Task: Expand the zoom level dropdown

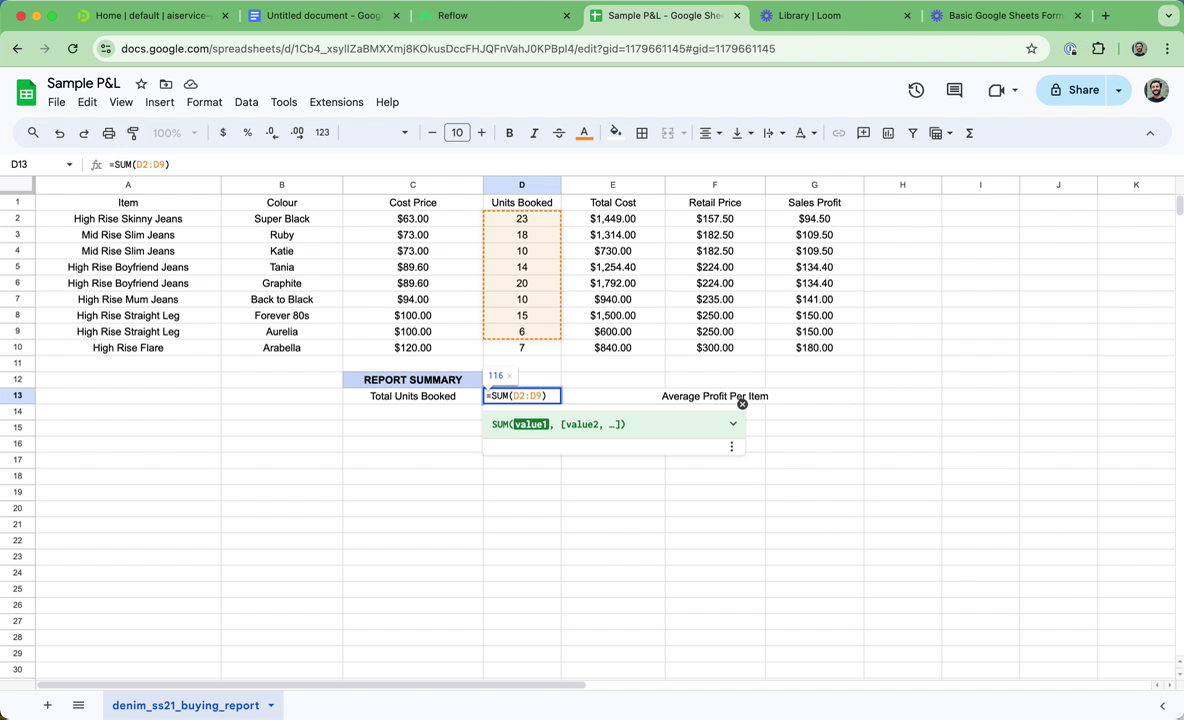Action: 176,132
